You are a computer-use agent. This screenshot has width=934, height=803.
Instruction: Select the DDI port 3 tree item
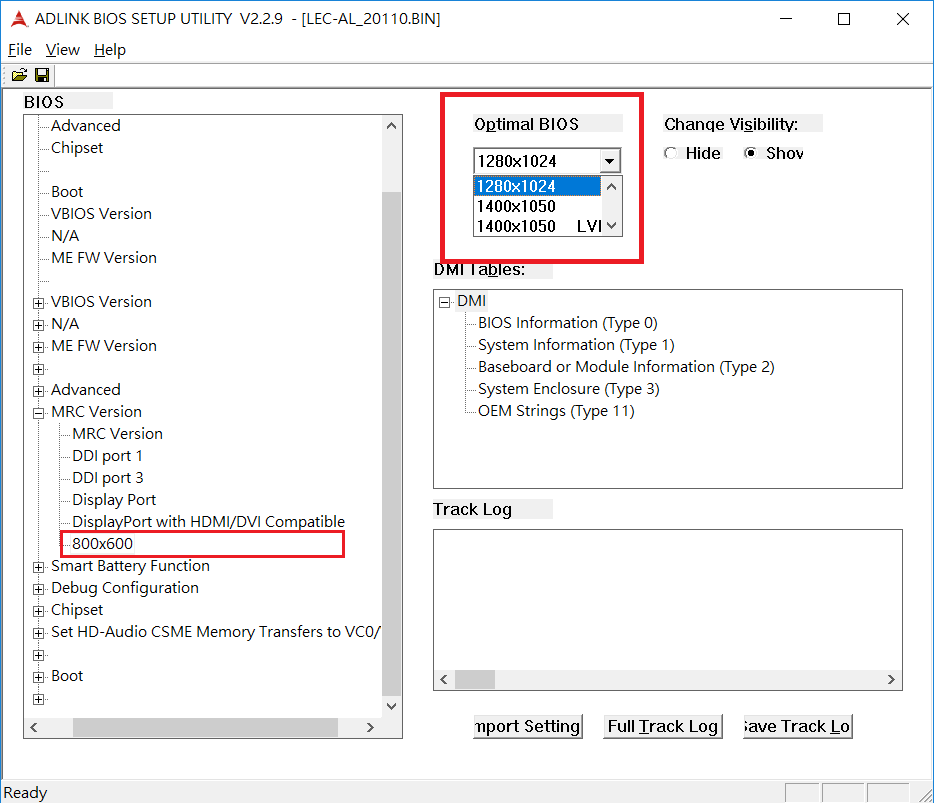[x=108, y=478]
